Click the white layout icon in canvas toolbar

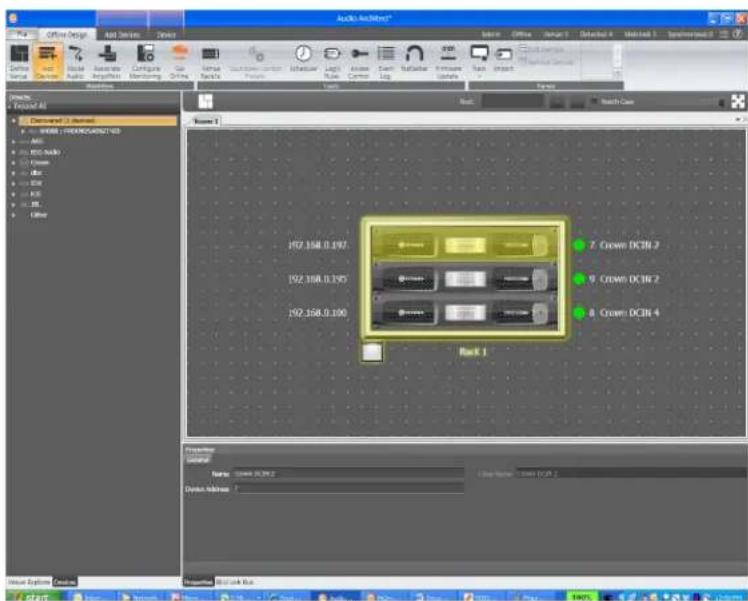(206, 101)
